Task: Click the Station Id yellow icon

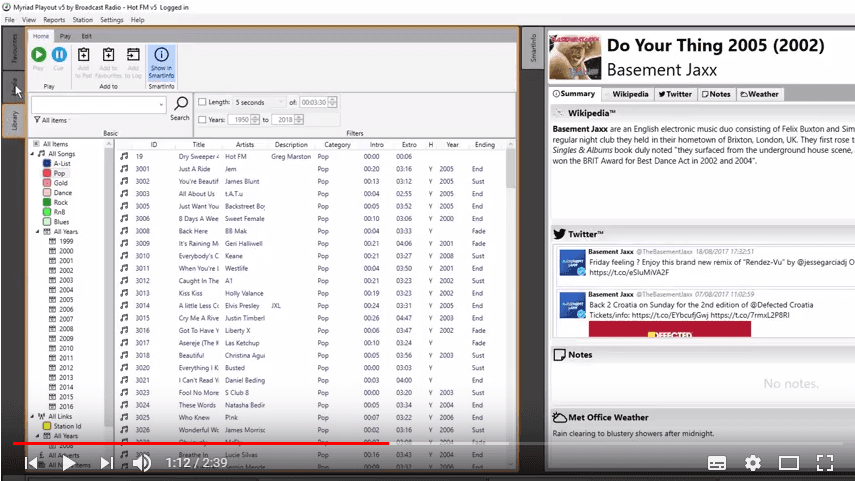Action: [47, 426]
